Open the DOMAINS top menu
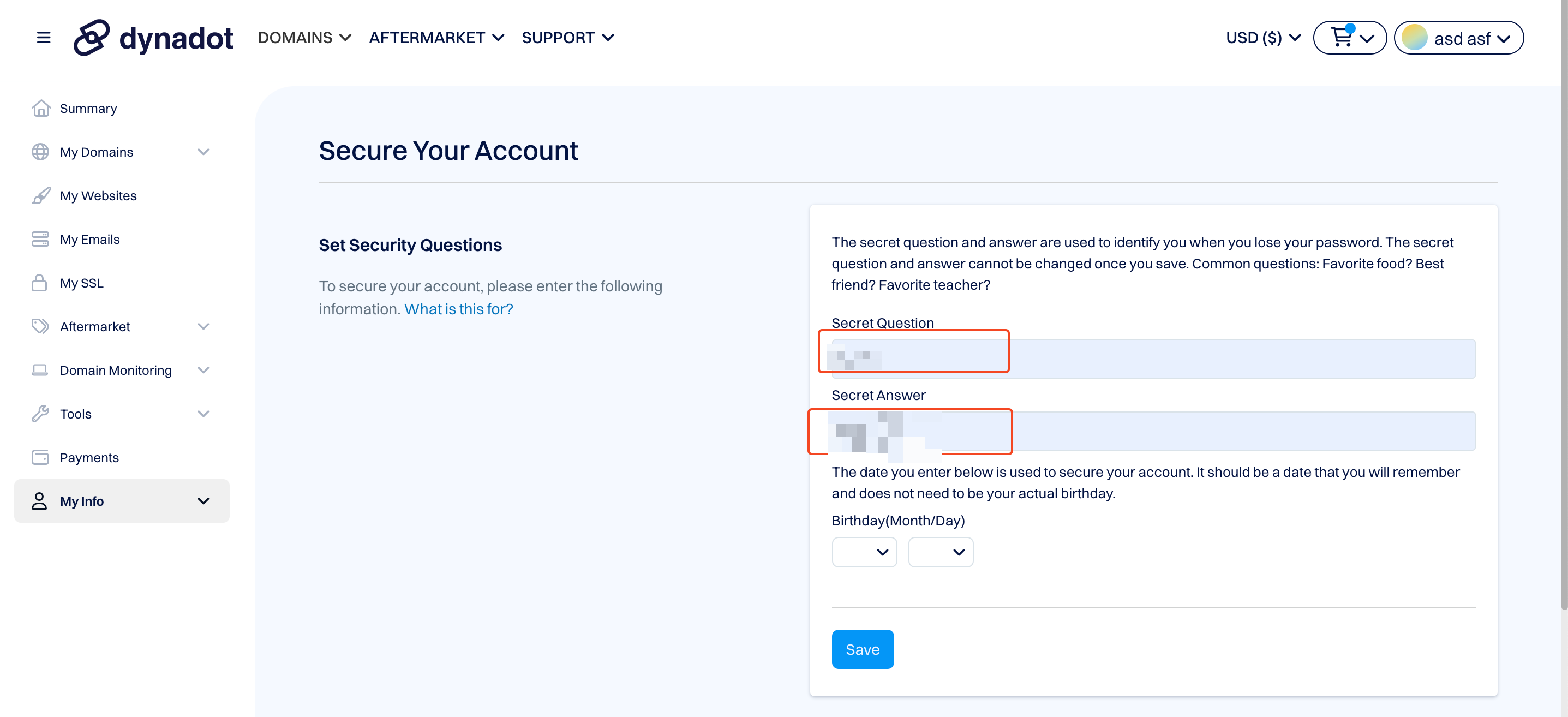This screenshot has width=1568, height=717. tap(304, 38)
